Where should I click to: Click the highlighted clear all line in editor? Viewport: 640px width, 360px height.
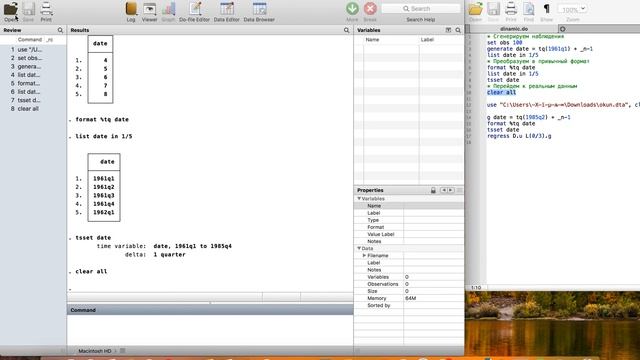pos(501,93)
